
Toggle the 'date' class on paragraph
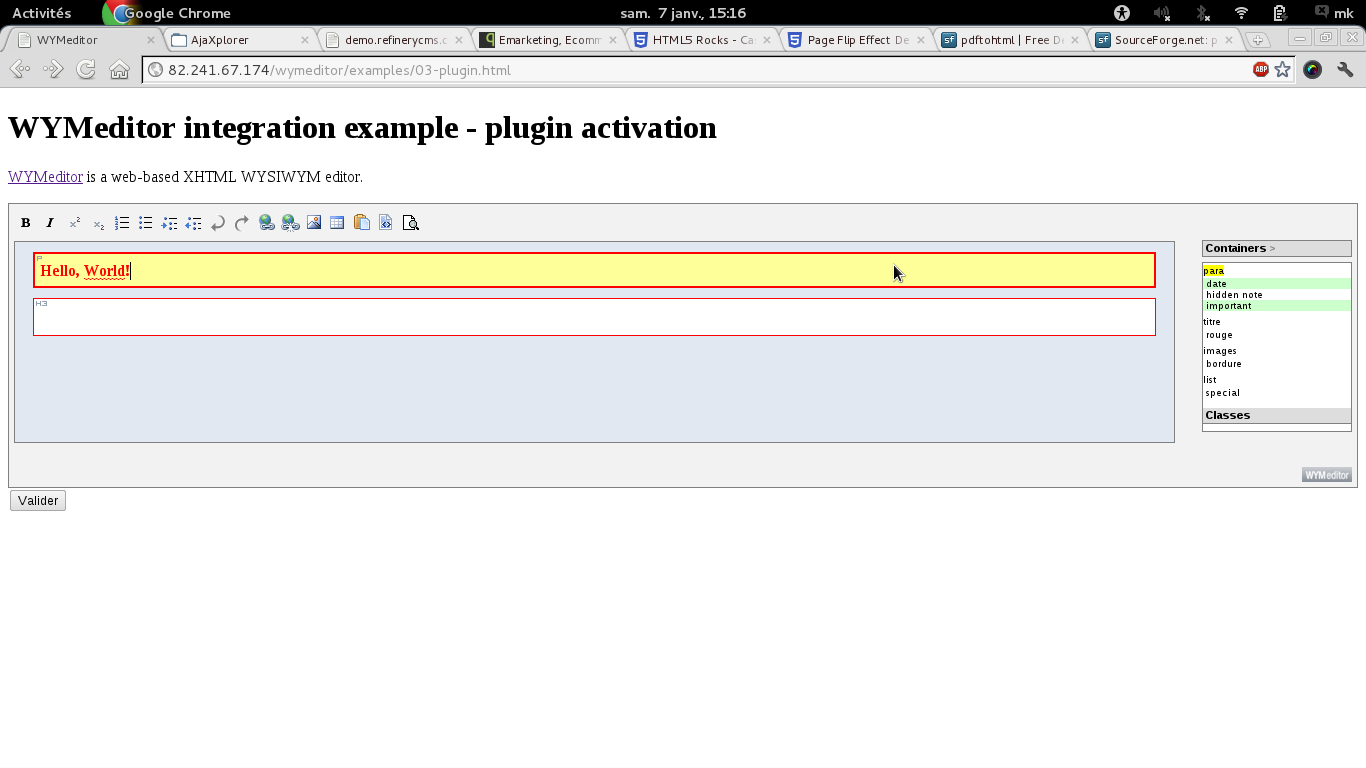tap(1216, 284)
